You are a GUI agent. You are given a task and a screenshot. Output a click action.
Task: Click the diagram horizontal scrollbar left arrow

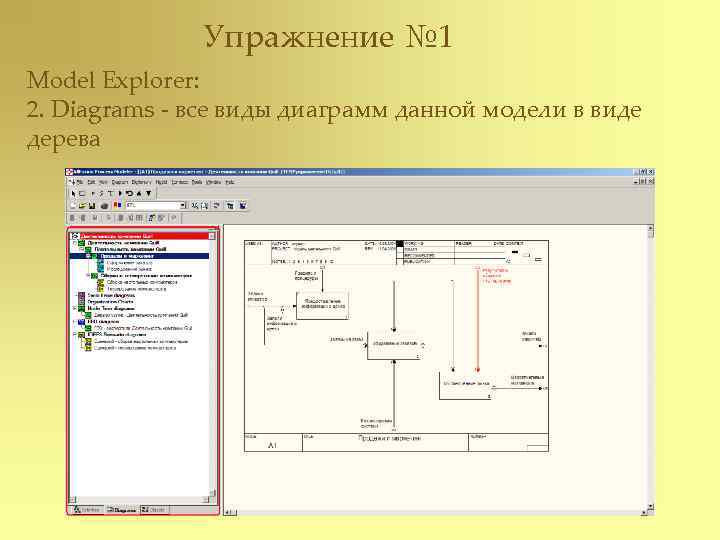[x=227, y=512]
